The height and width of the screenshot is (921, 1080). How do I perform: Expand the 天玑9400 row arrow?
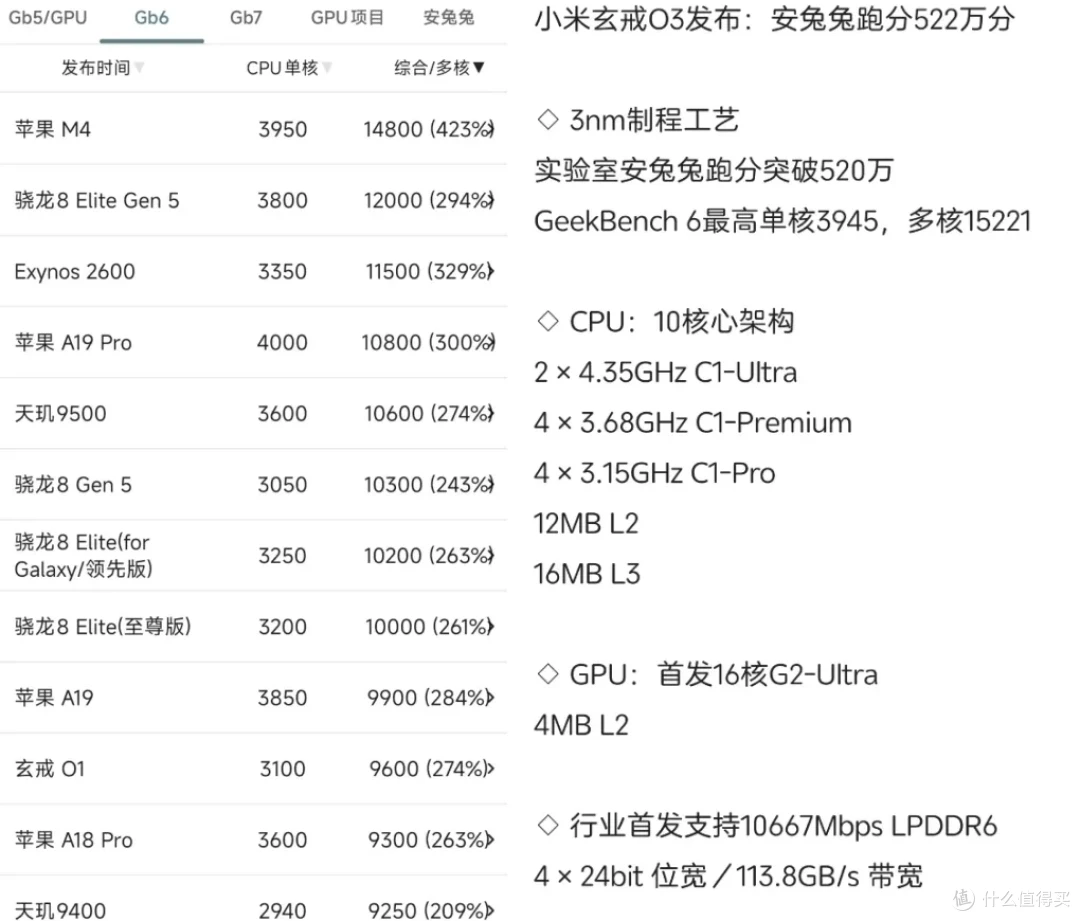(x=490, y=911)
